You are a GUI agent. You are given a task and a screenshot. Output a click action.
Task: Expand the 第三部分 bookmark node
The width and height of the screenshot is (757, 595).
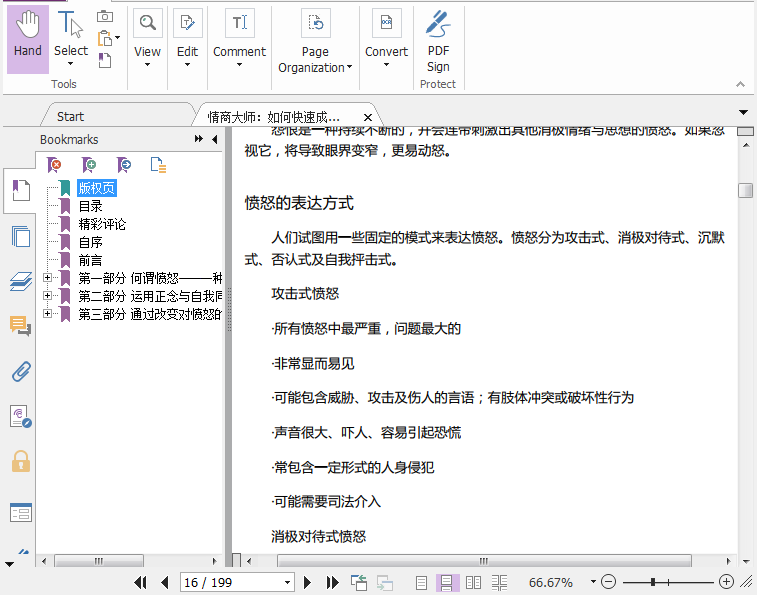click(47, 313)
